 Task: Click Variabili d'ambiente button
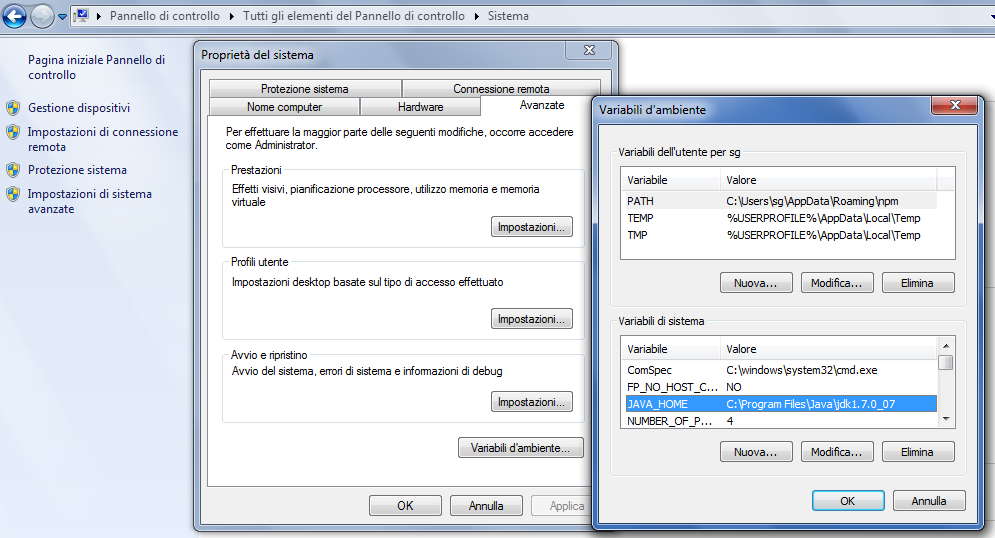click(x=520, y=448)
